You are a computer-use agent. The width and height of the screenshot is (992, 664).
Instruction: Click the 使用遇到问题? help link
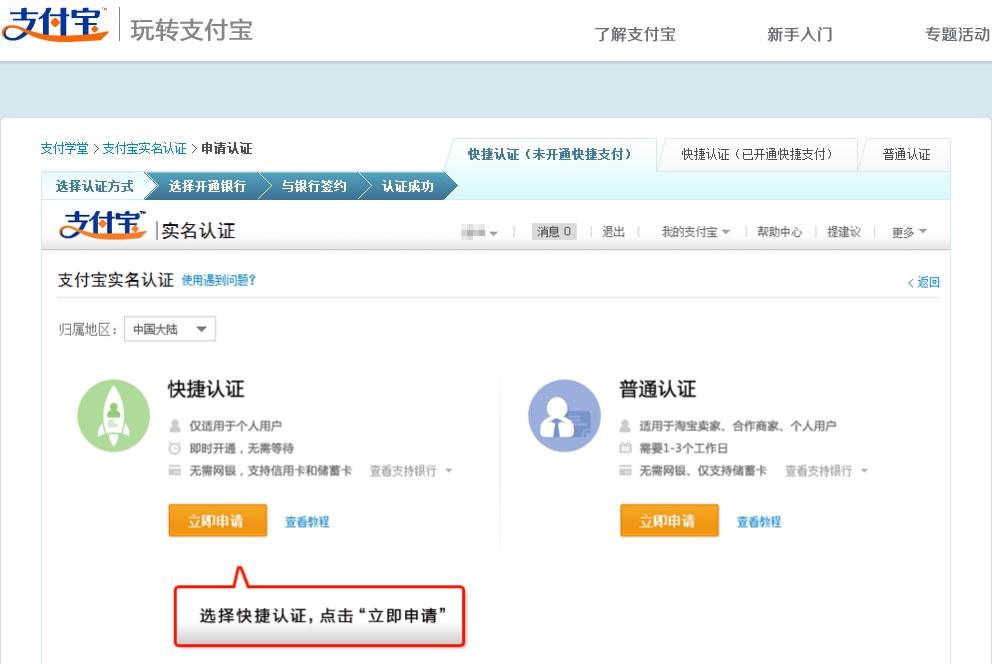click(218, 280)
